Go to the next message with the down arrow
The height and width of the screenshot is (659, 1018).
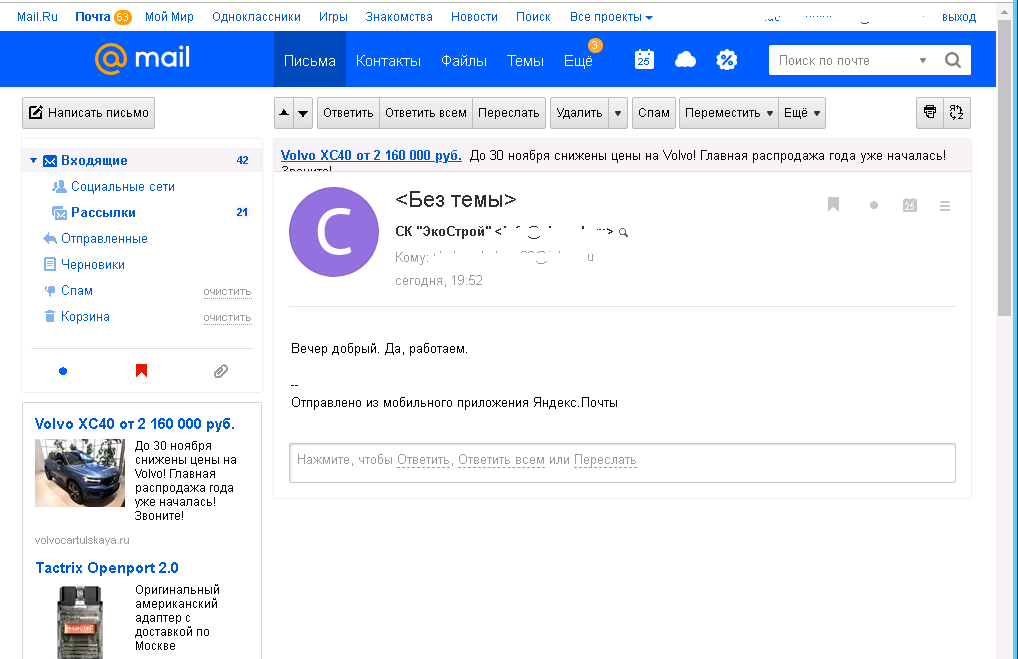303,113
